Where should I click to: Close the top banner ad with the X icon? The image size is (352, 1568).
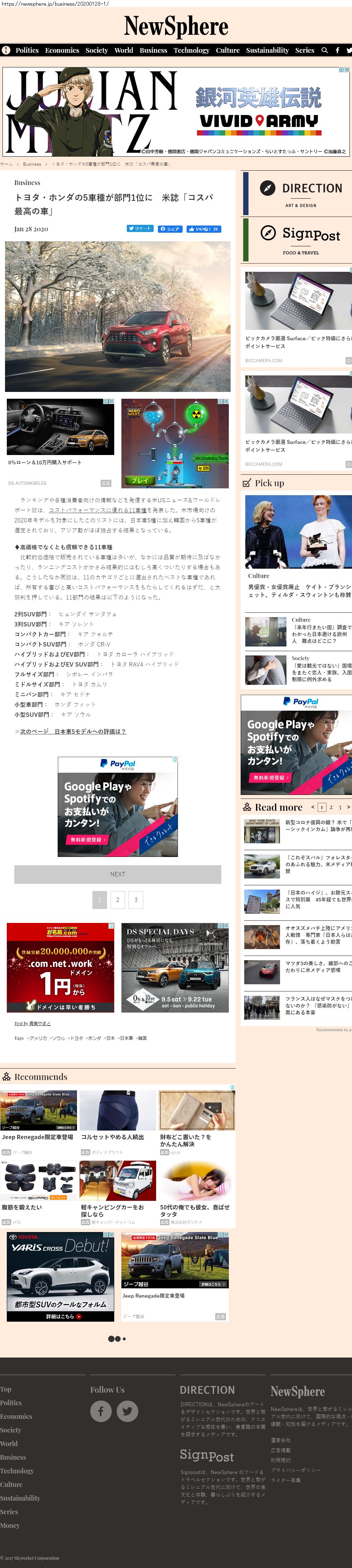347,70
